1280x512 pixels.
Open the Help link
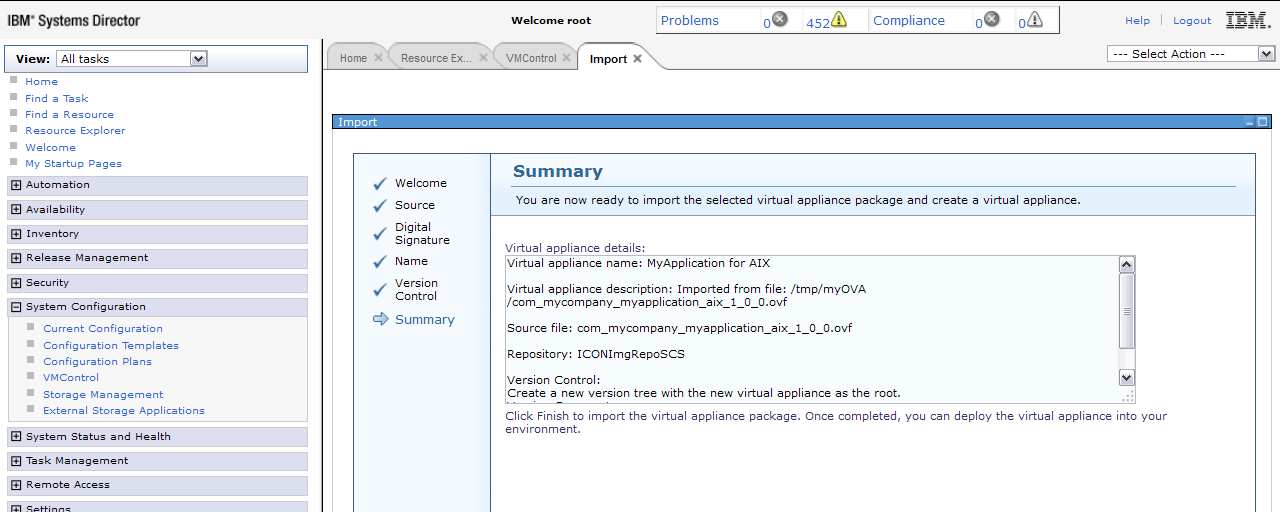click(x=1137, y=20)
